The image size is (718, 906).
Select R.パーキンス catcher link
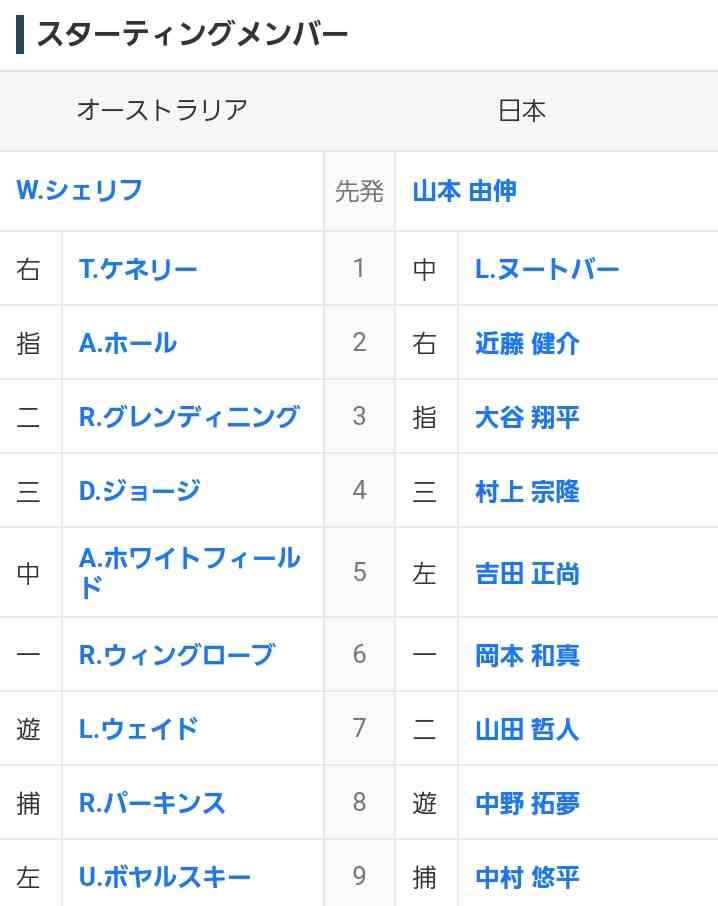151,803
